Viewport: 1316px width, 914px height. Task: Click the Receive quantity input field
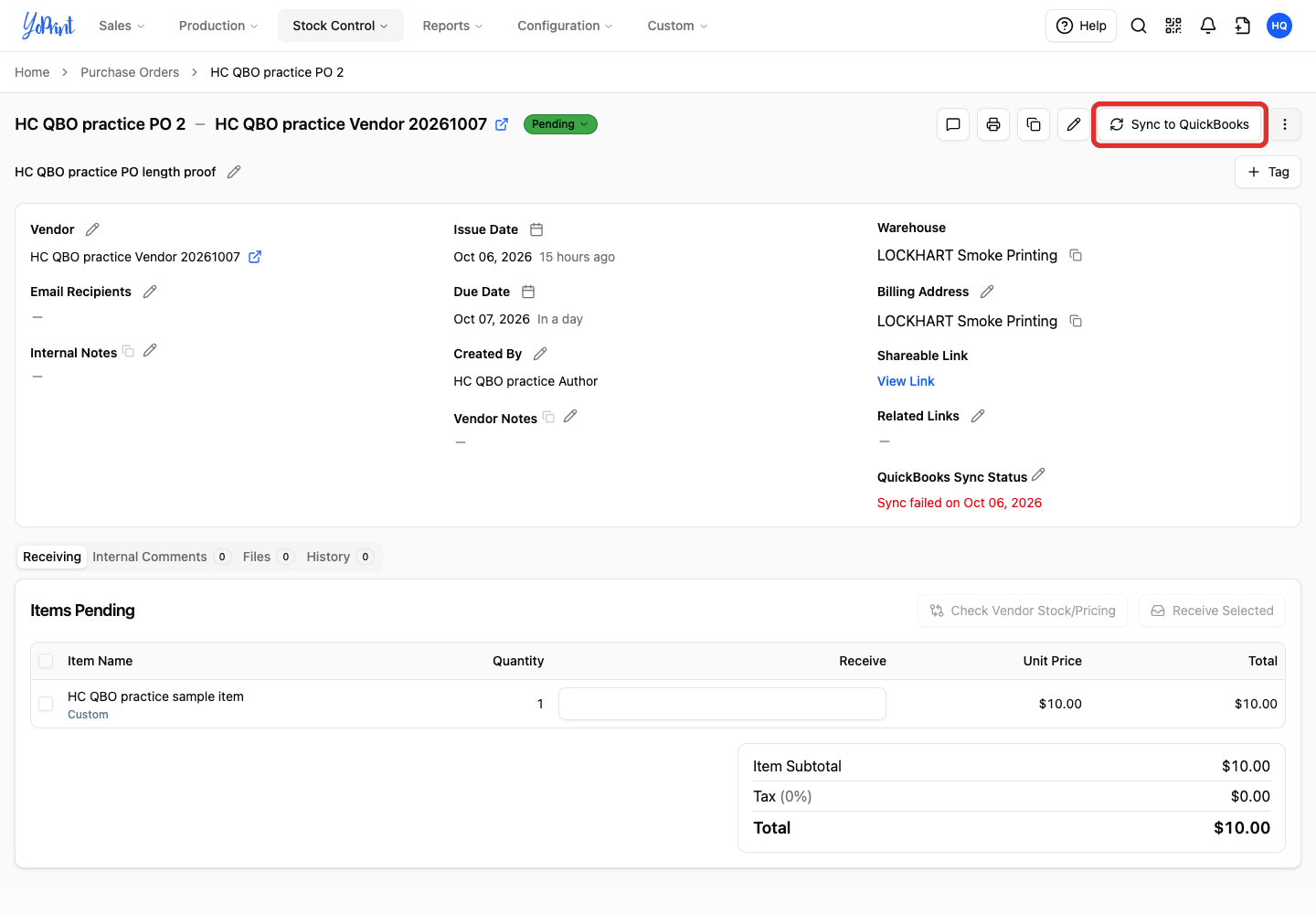[x=722, y=704]
